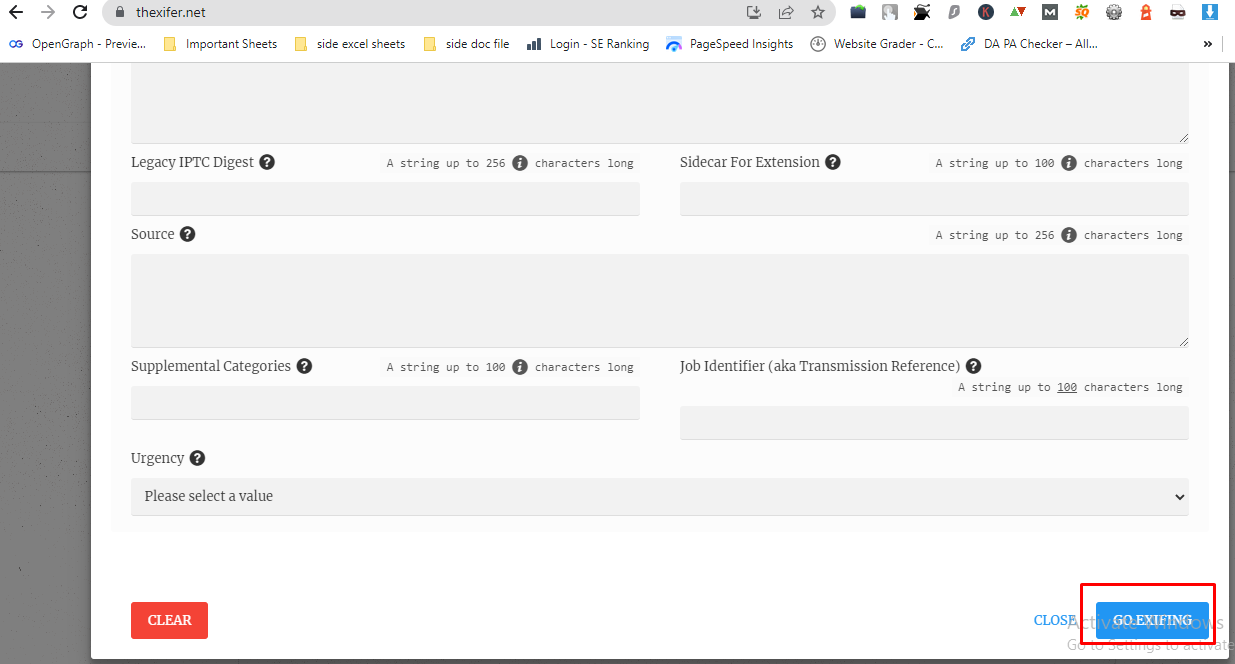Share this page via the share icon
1235x664 pixels.
[x=786, y=13]
